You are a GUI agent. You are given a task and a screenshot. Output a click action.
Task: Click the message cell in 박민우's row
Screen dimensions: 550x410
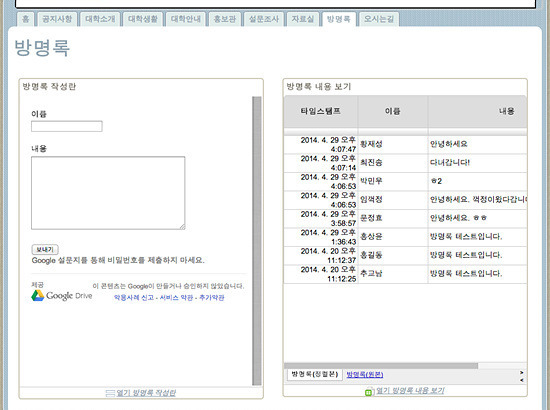477,181
